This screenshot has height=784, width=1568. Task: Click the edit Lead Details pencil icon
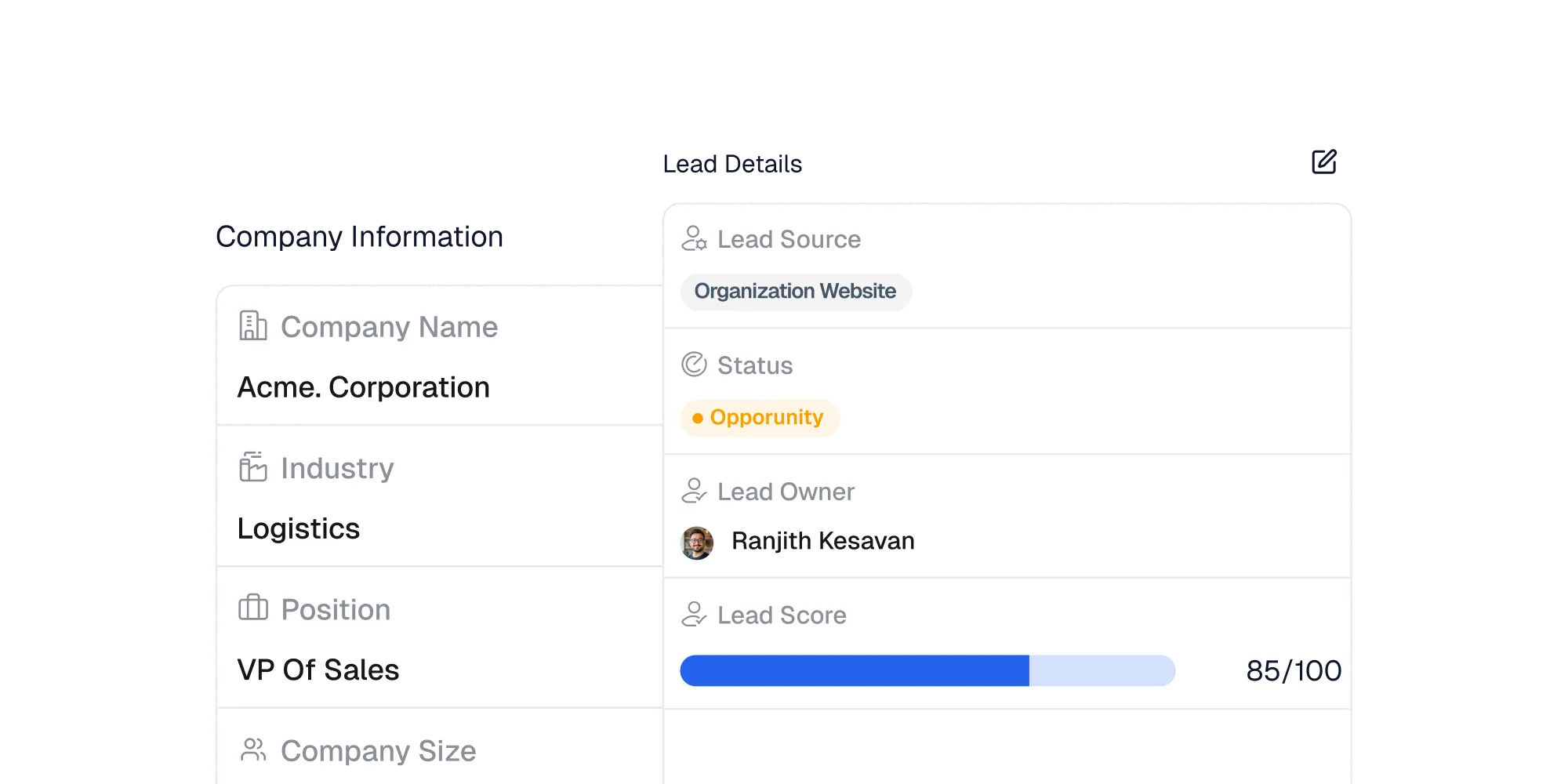[1325, 161]
